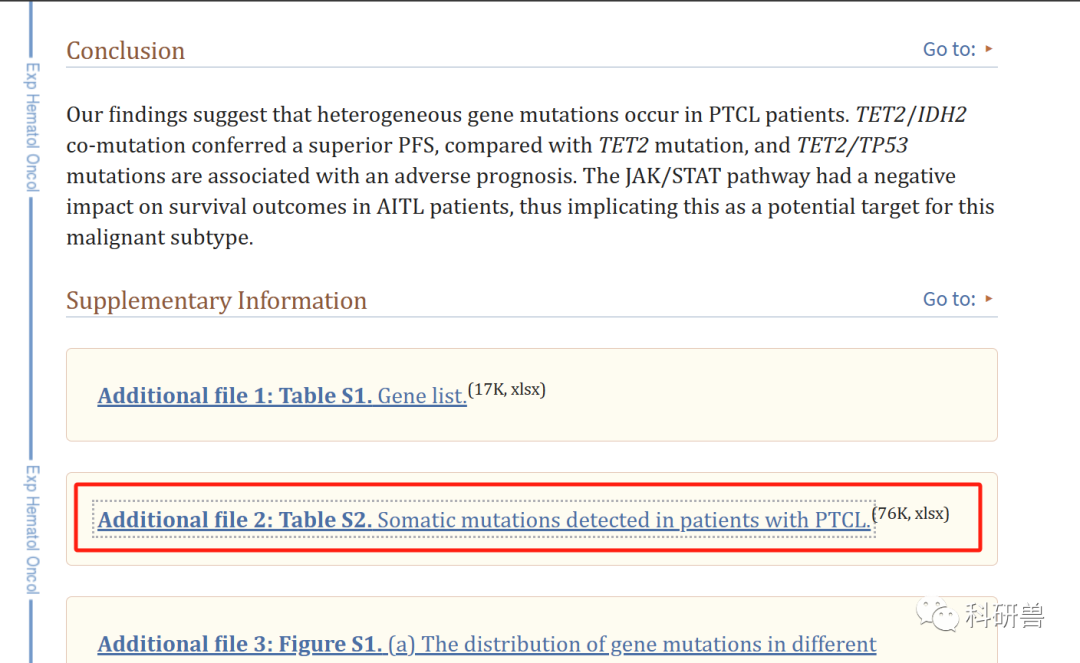Screen dimensions: 1080x663
Task: Click the "(76K, xlsx)" file size label
Action: tap(910, 514)
